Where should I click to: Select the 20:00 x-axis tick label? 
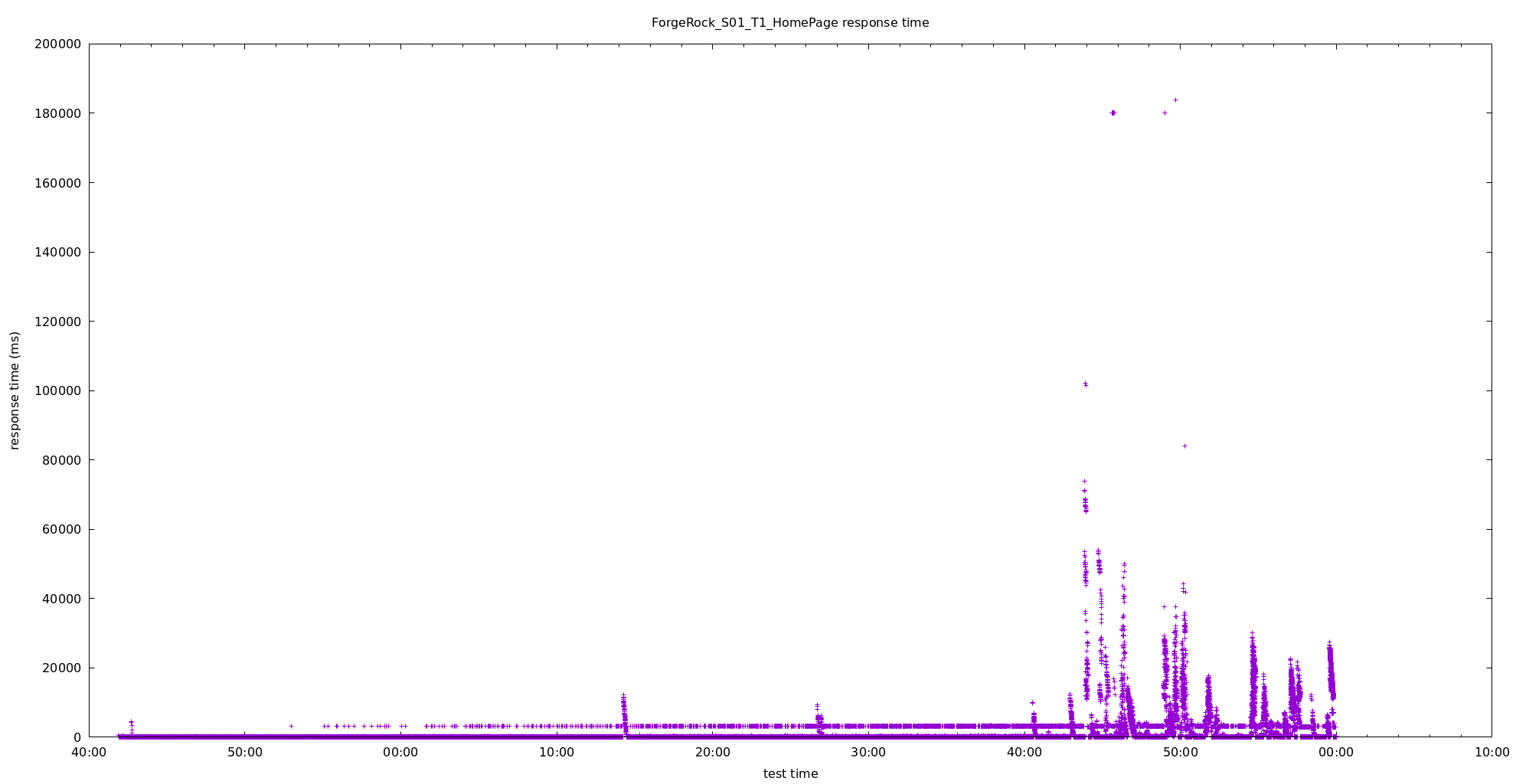[x=712, y=752]
